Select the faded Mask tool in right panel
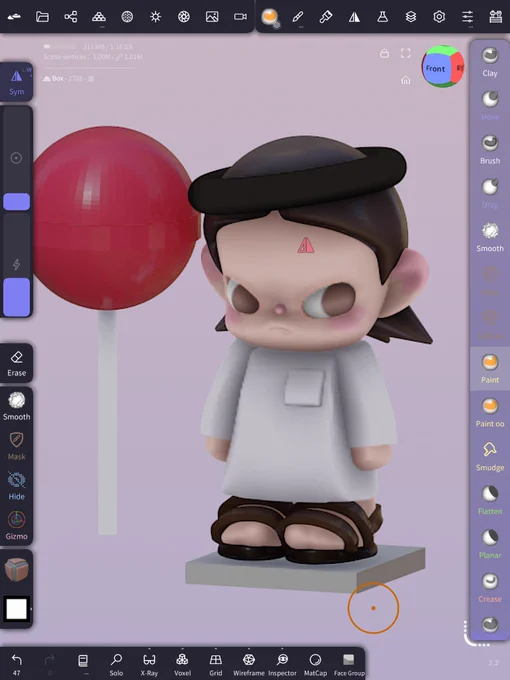Screen dimensions: 510x680 click(490, 281)
